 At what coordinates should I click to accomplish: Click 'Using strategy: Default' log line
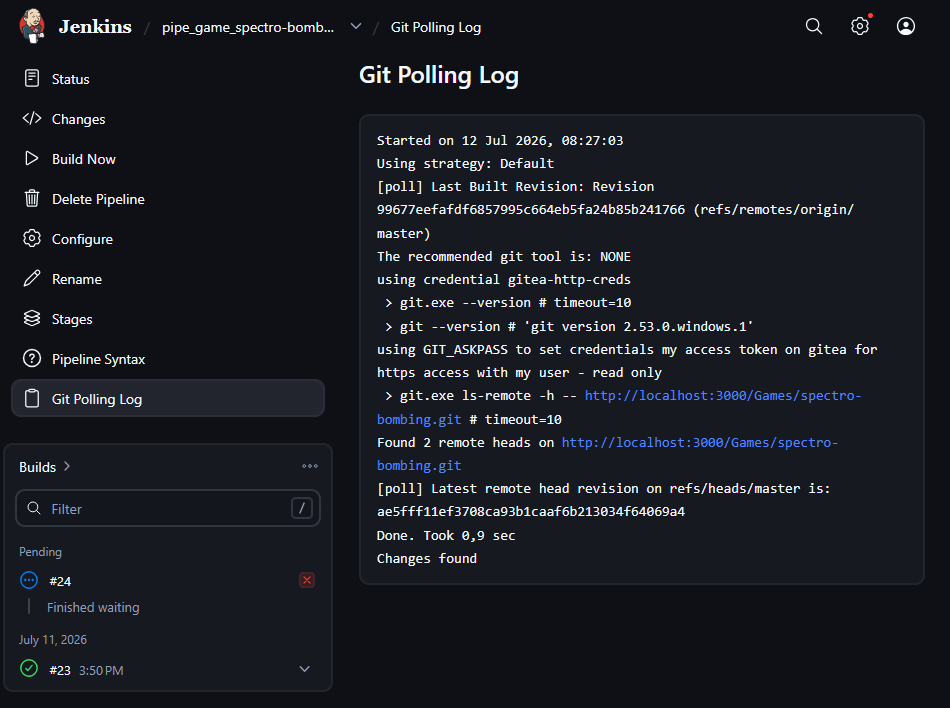pos(465,164)
